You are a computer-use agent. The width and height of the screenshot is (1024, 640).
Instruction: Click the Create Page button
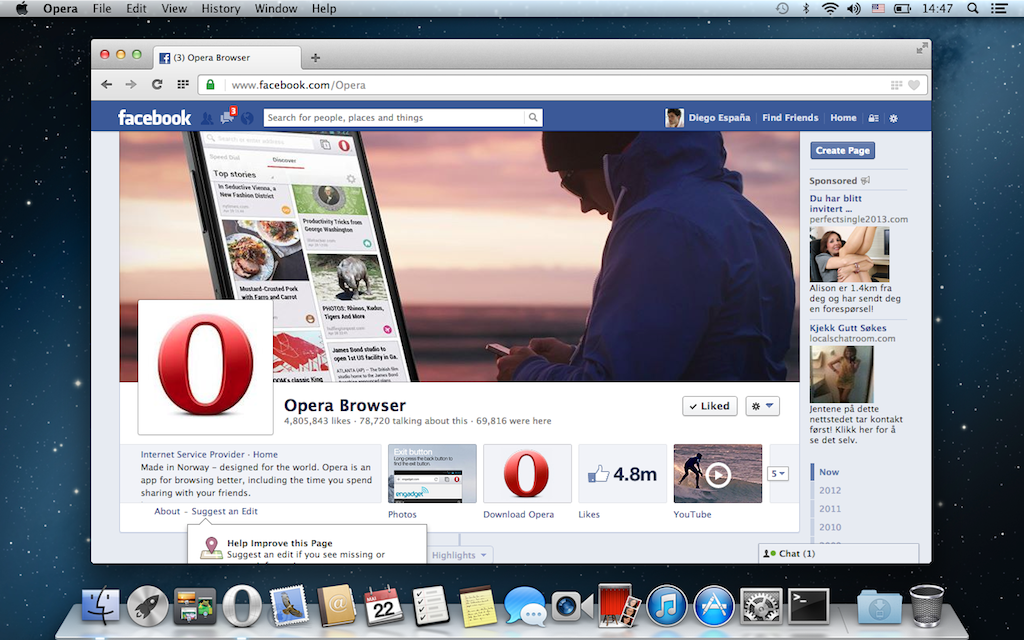pyautogui.click(x=843, y=150)
